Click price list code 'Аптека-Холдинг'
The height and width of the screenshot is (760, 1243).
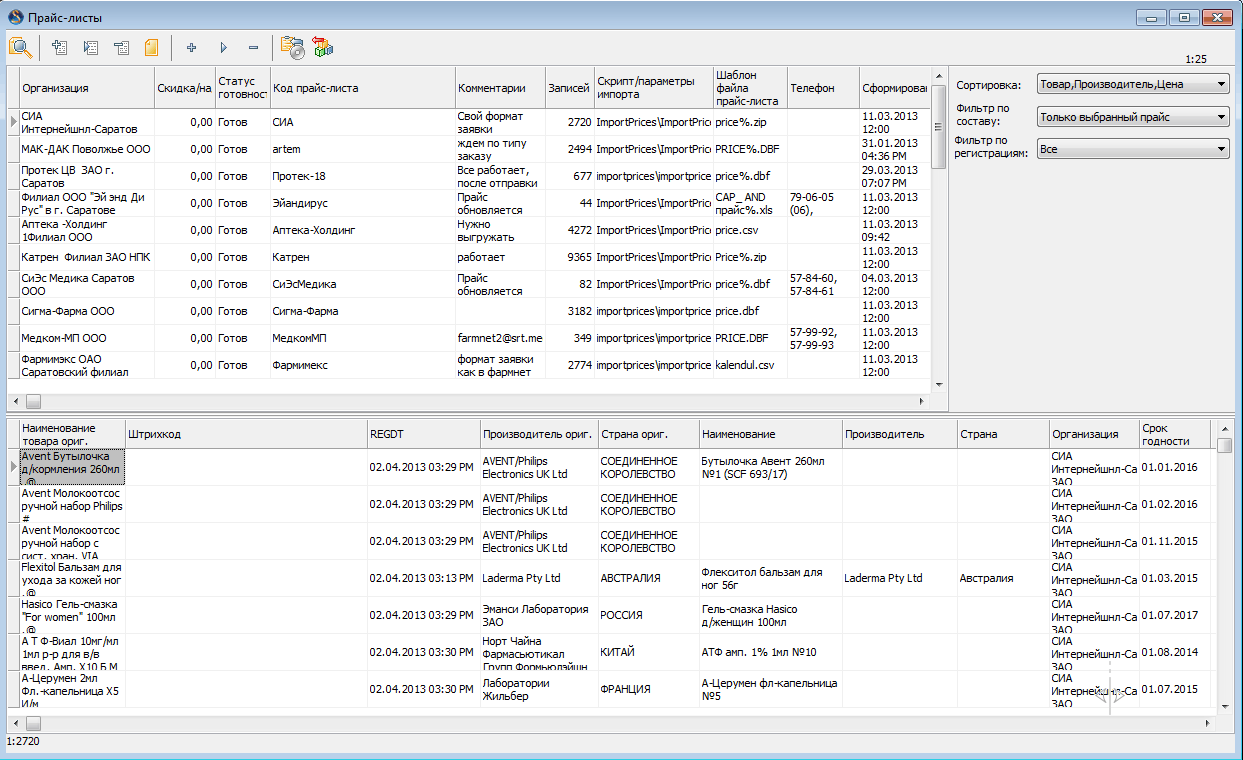pyautogui.click(x=362, y=230)
